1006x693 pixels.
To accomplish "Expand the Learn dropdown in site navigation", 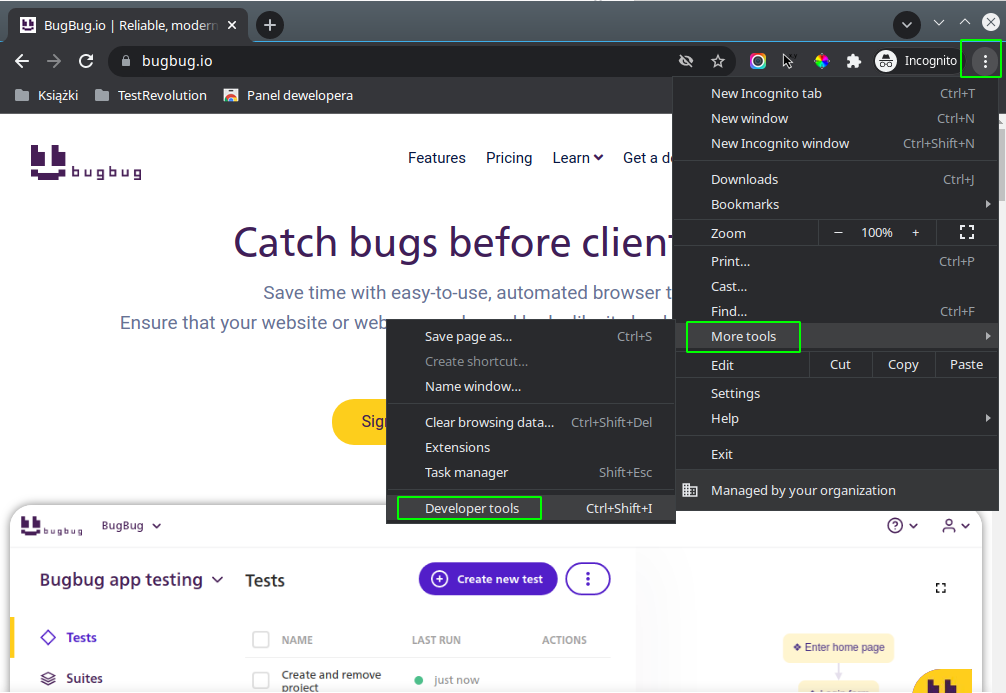I will pyautogui.click(x=577, y=158).
